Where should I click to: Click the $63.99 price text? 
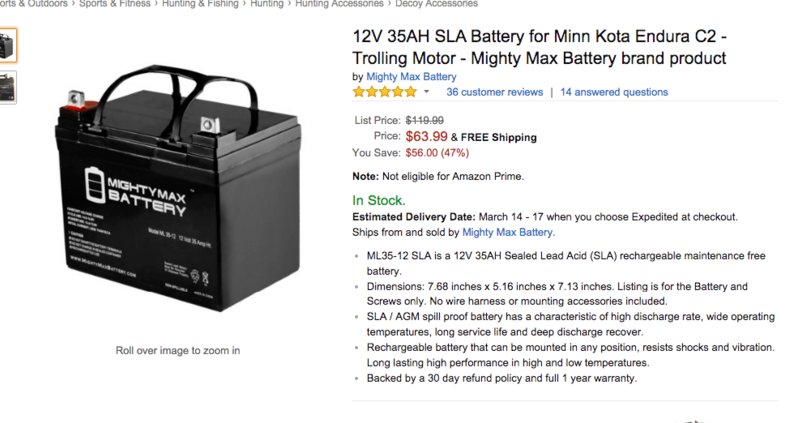(426, 136)
